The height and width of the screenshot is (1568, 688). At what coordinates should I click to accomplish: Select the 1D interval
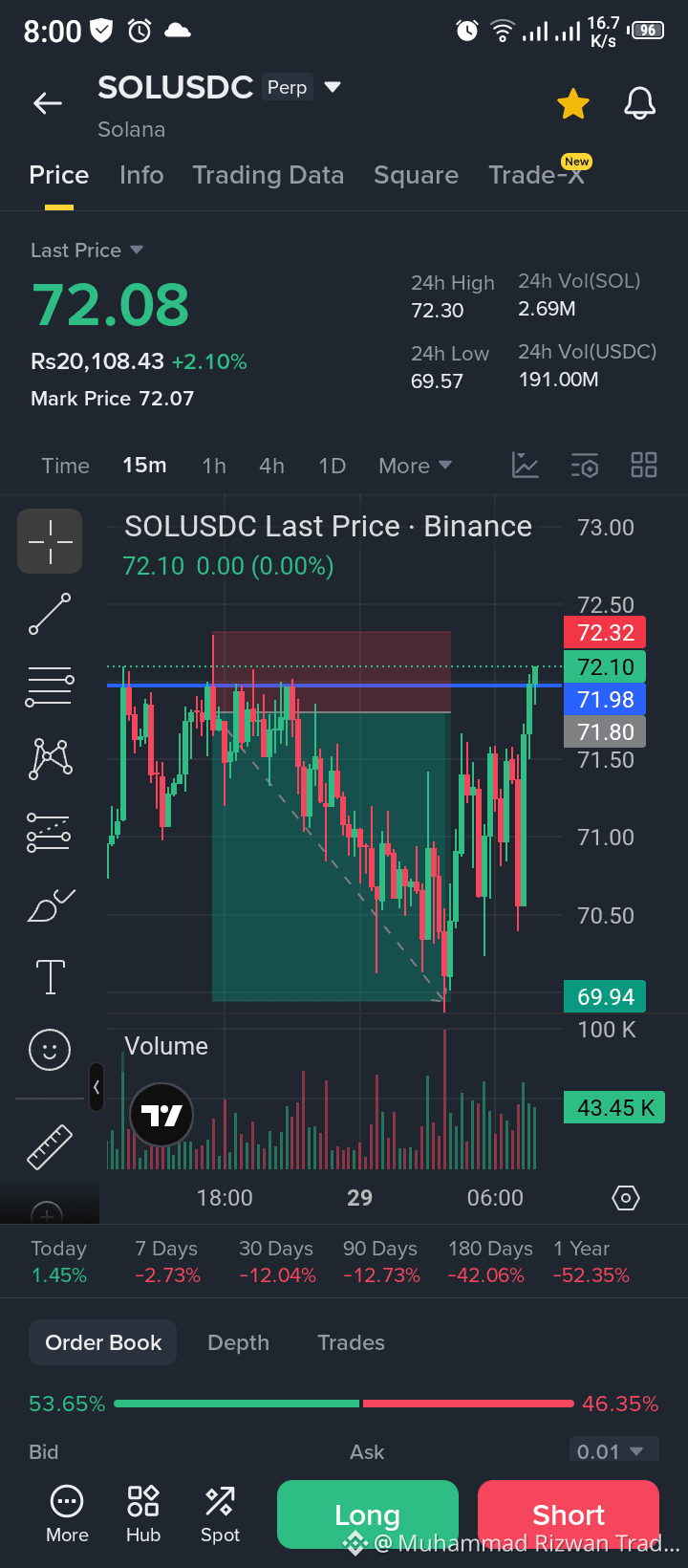point(332,466)
